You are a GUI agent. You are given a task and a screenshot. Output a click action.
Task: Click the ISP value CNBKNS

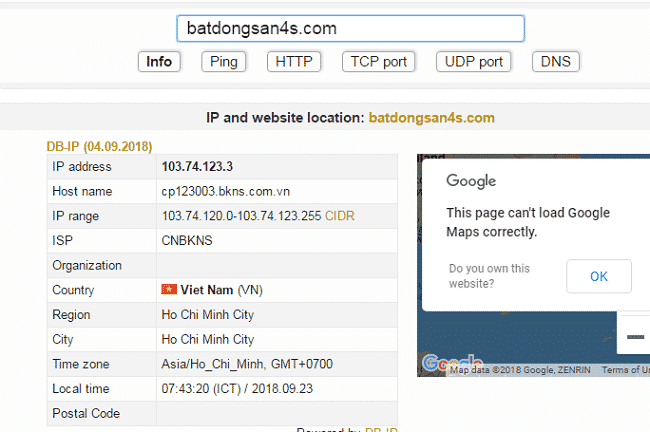(x=187, y=241)
